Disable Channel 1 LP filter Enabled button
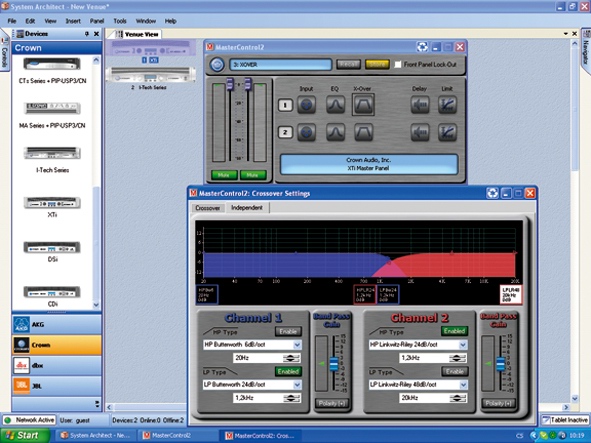Image resolution: width=591 pixels, height=443 pixels. 288,371
